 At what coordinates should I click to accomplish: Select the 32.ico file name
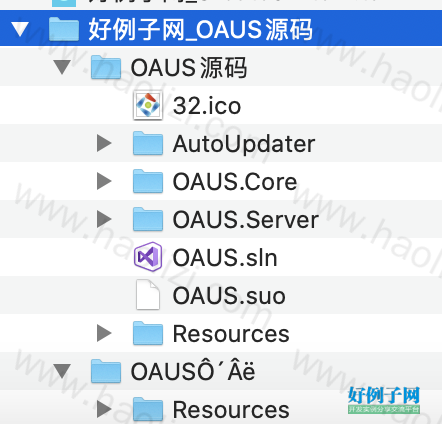(x=207, y=106)
